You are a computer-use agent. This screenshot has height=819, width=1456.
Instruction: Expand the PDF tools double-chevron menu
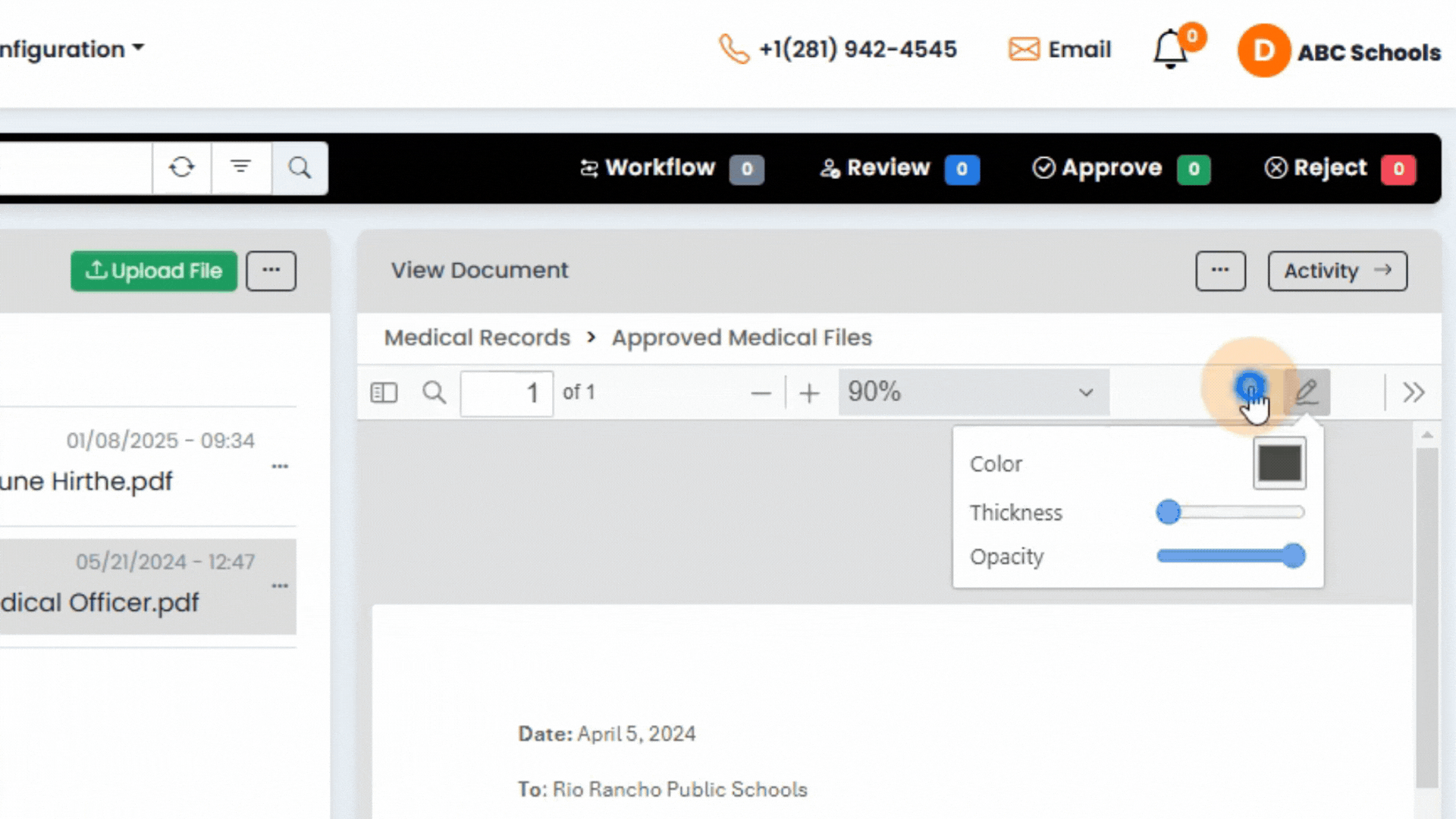point(1414,393)
